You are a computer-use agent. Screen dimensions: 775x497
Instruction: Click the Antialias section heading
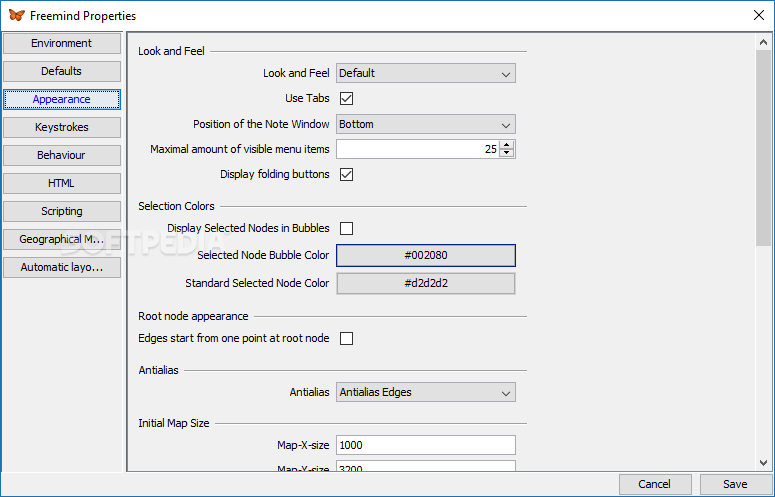(x=159, y=370)
